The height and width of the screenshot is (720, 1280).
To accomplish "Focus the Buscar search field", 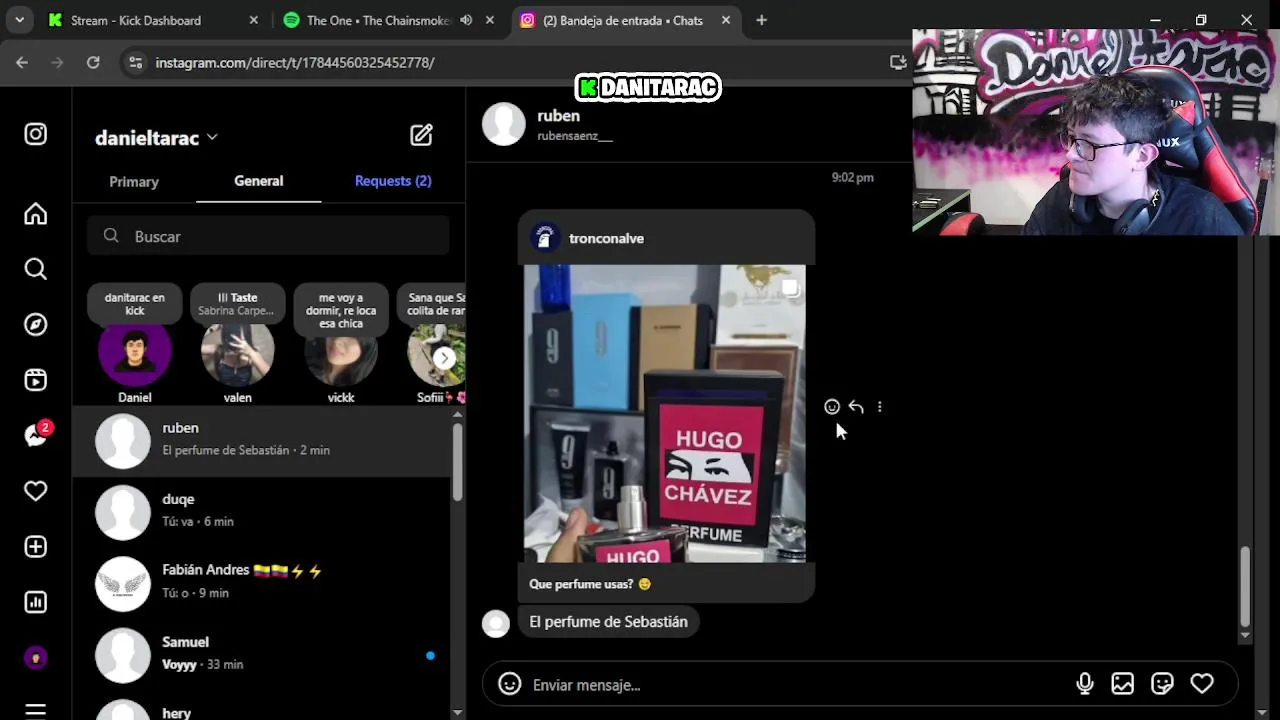I will point(268,236).
